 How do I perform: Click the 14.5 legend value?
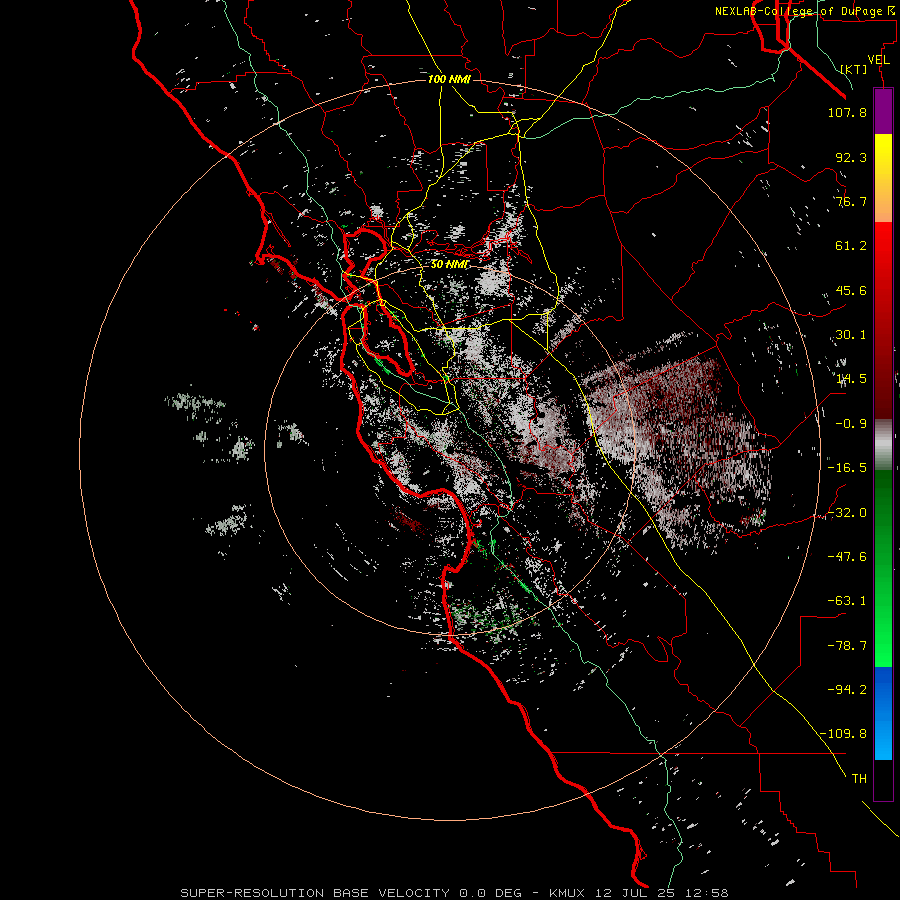[851, 379]
